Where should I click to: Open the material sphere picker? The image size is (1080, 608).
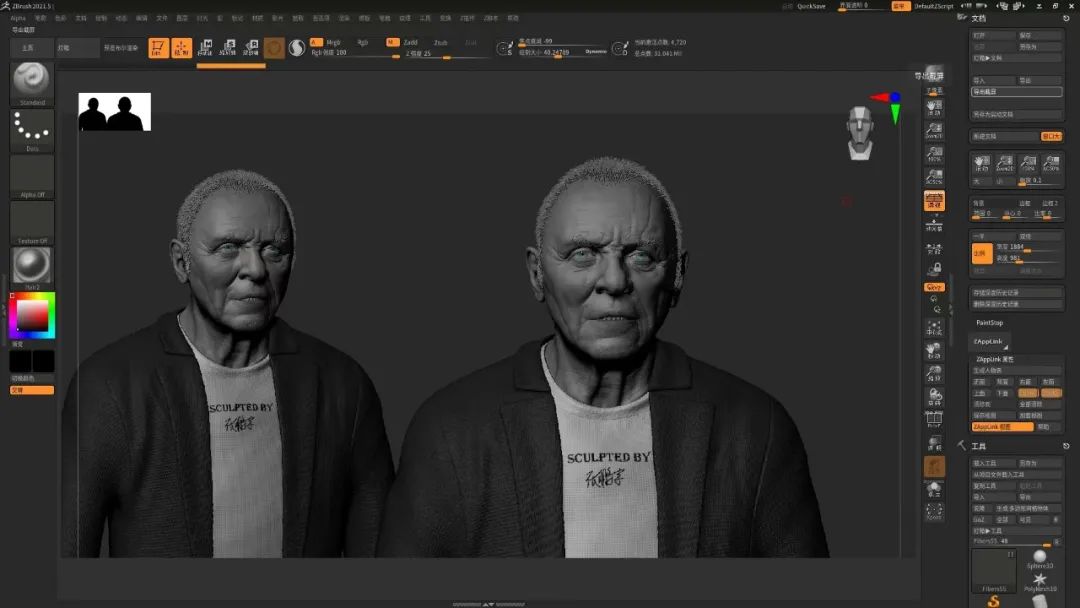tap(32, 266)
